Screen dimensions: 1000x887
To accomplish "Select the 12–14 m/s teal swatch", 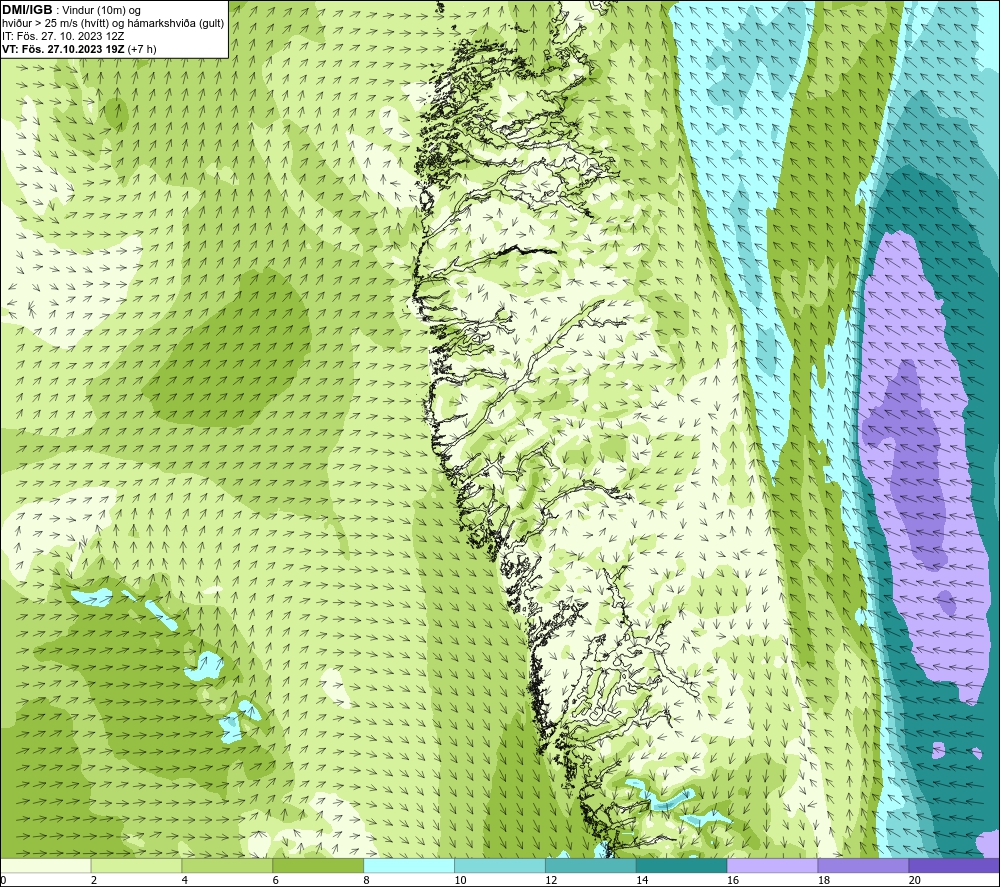I will coord(591,865).
